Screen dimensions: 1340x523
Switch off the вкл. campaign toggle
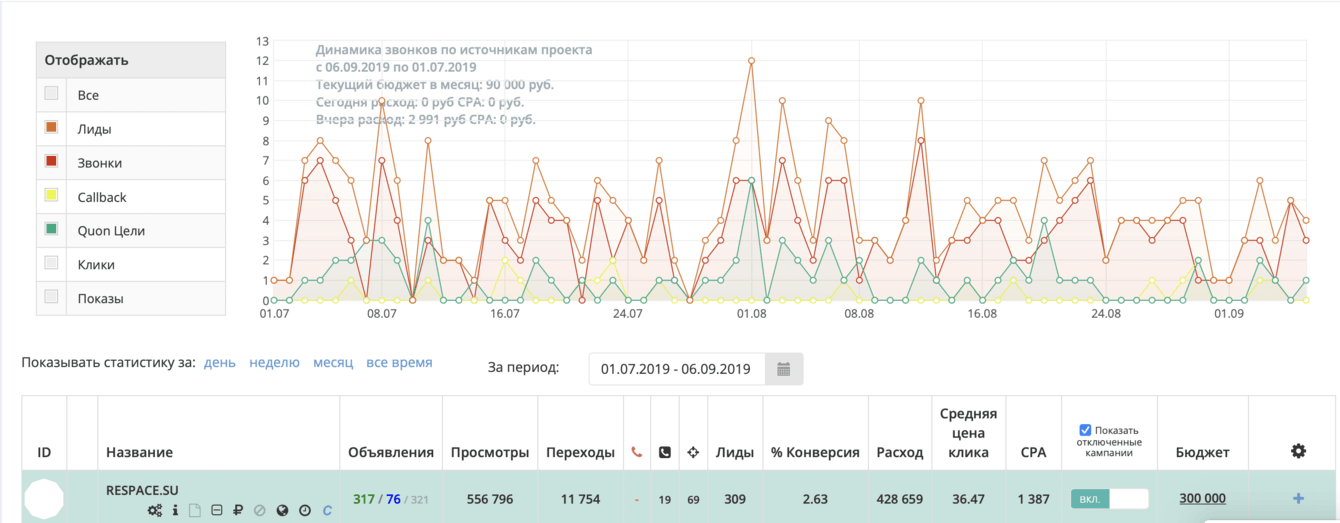pos(1109,498)
